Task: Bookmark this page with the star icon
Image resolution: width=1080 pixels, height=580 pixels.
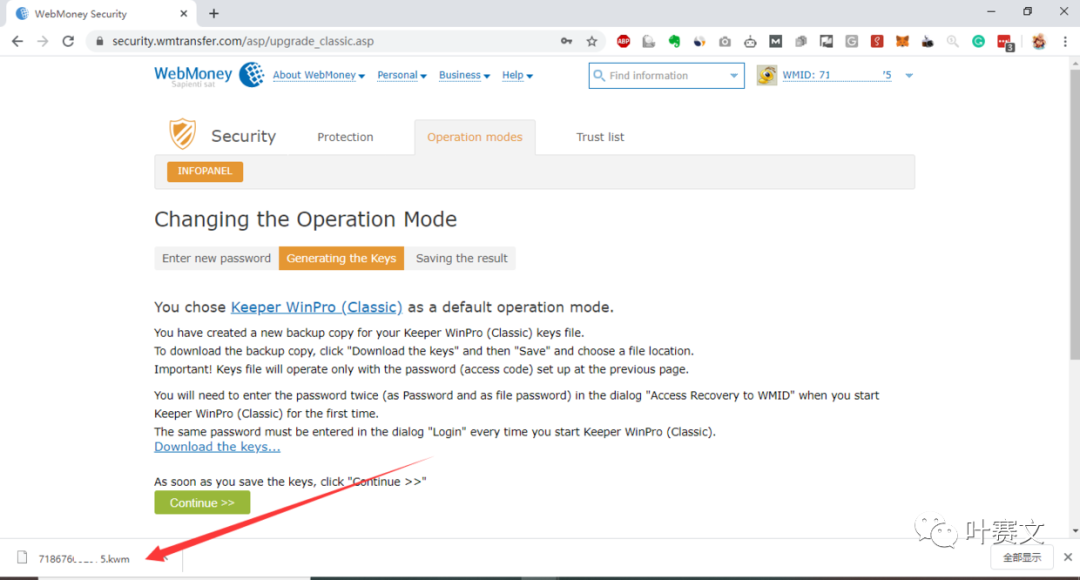Action: 592,41
